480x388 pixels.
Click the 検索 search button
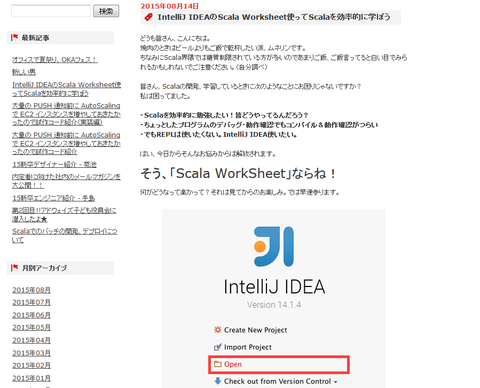coord(106,11)
